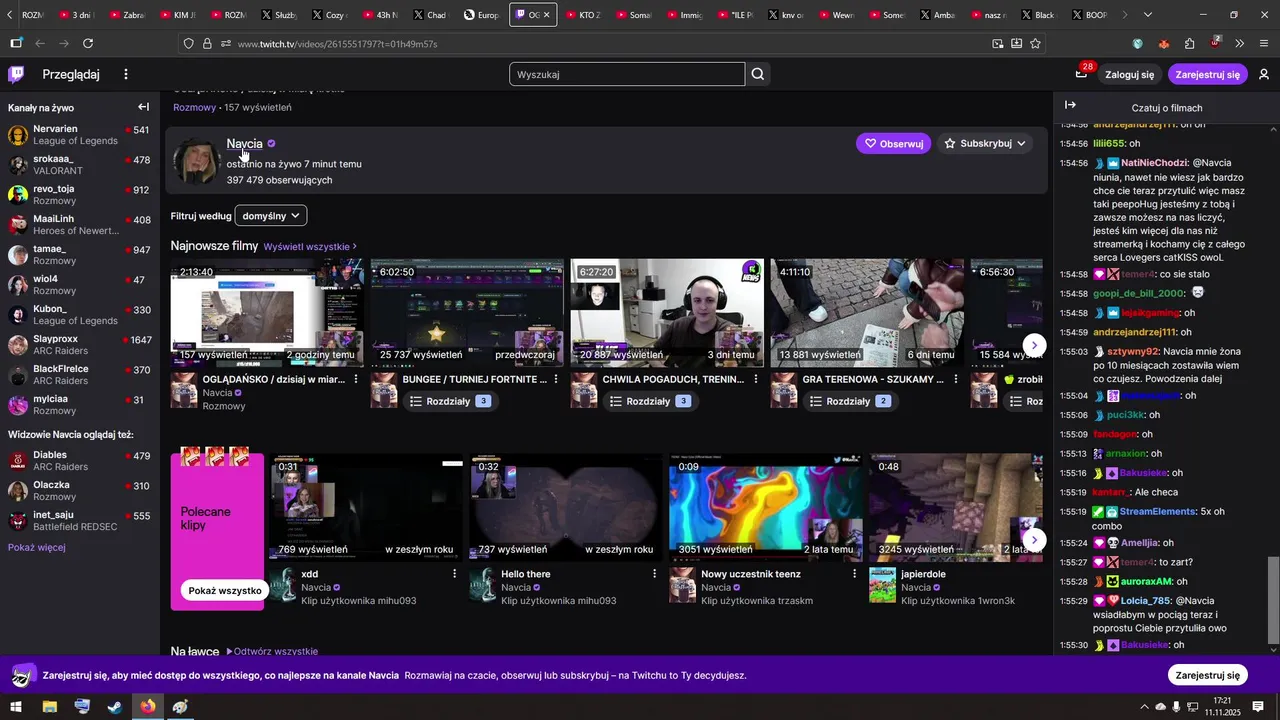1280x720 pixels.
Task: Open the Prime loot crown notifications icon
Action: pyautogui.click(x=1081, y=73)
